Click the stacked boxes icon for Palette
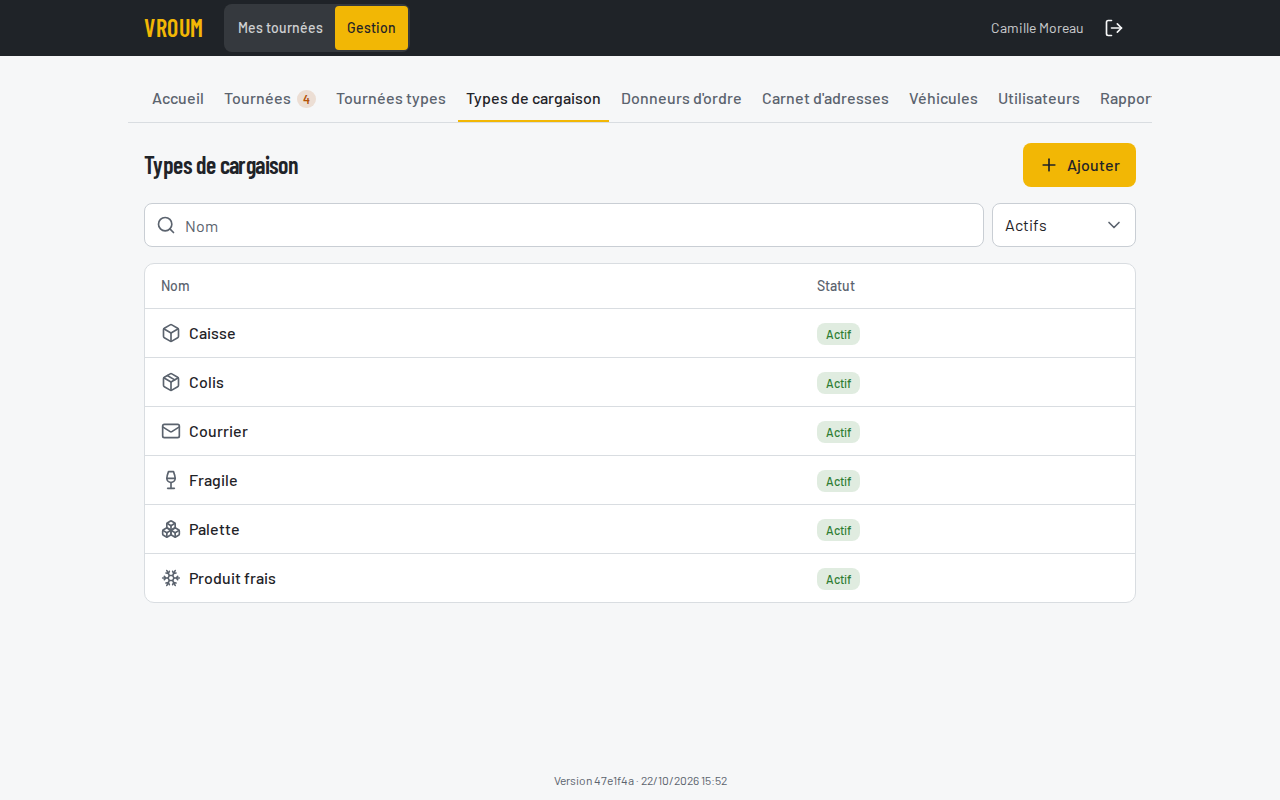 pos(171,529)
